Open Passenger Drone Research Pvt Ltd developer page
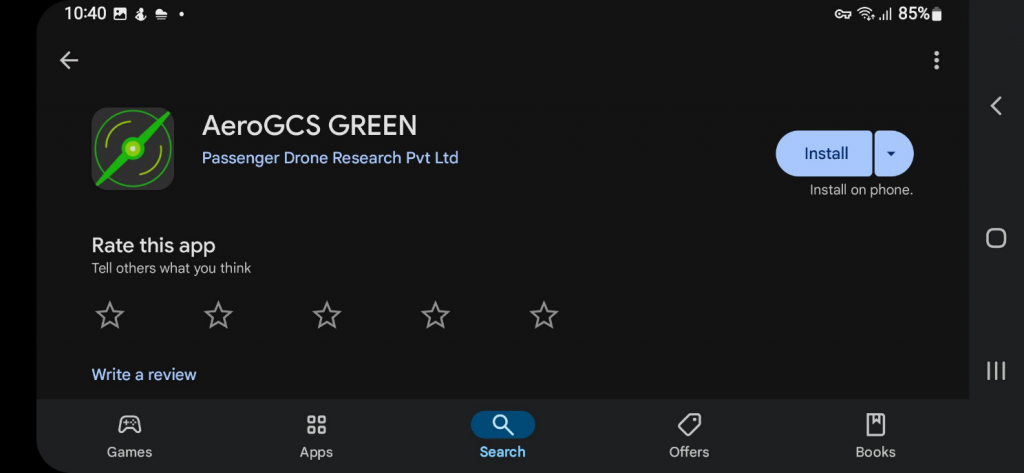1024x473 pixels. tap(330, 158)
